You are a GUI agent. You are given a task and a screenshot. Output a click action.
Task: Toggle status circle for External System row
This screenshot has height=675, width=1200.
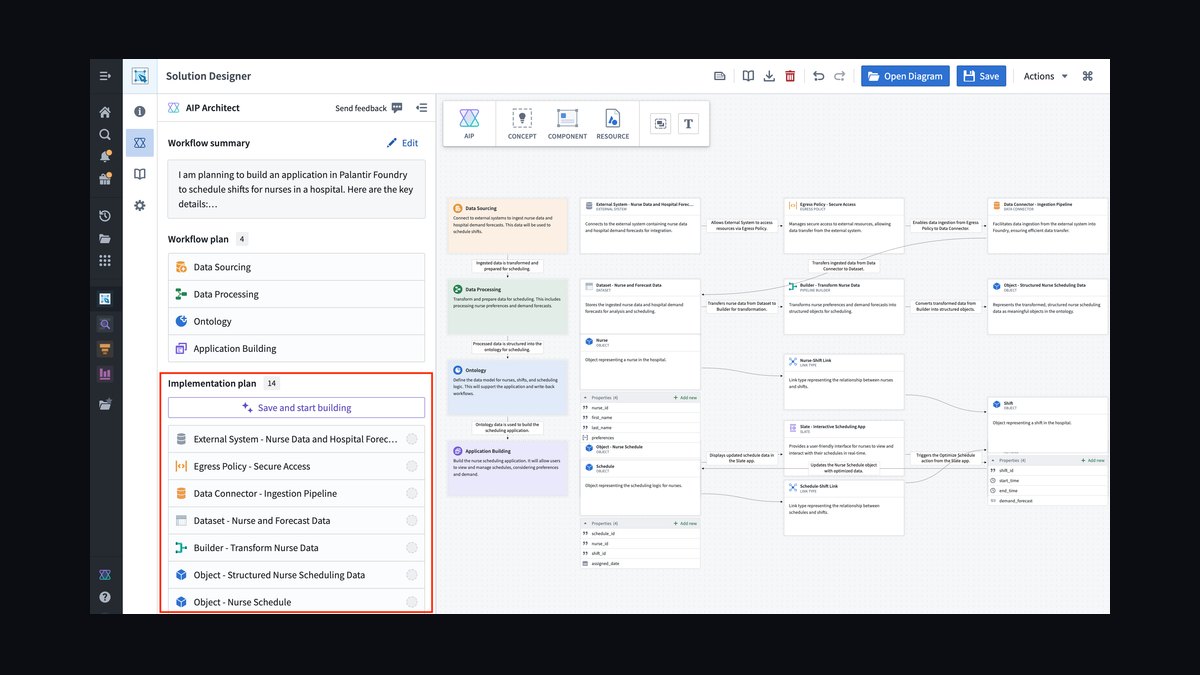pos(412,439)
